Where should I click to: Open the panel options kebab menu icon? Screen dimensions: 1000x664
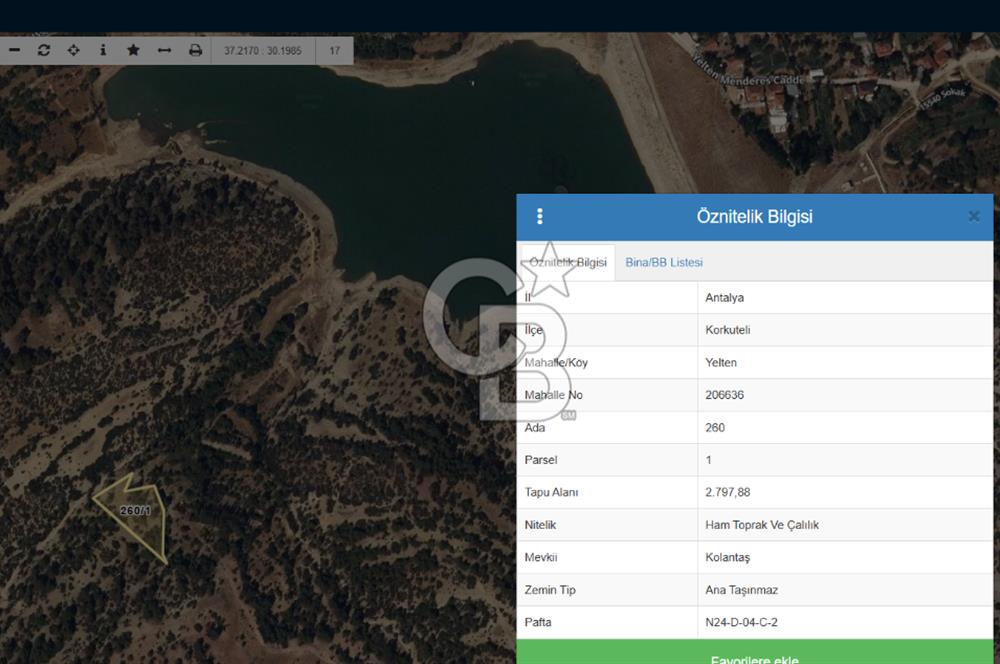click(x=539, y=216)
